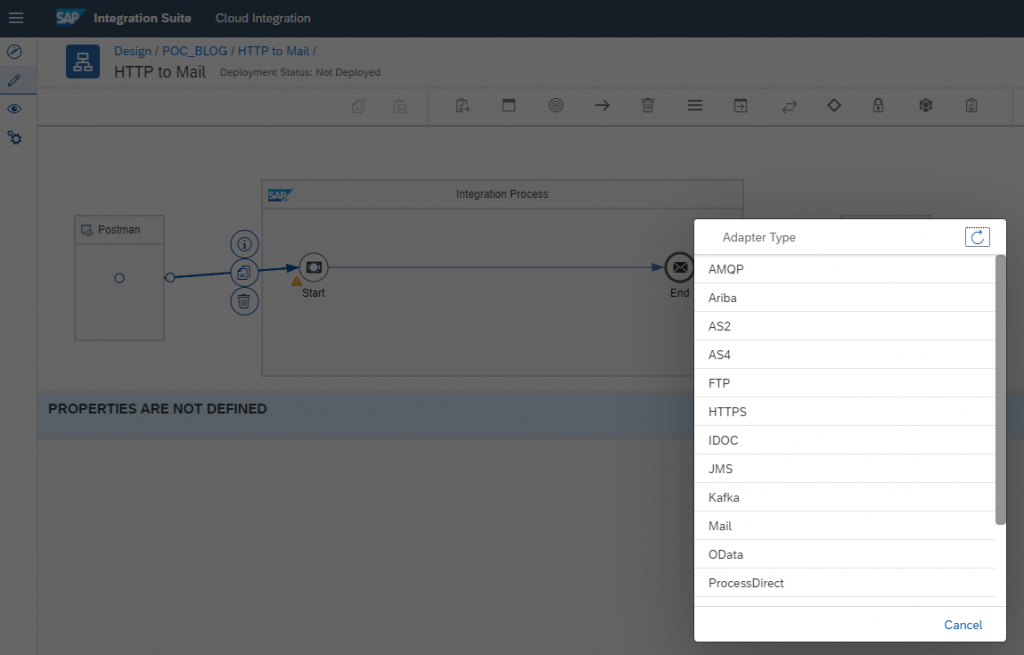The width and height of the screenshot is (1024, 655).
Task: Select the Call step toolbar icon
Action: [x=741, y=105]
